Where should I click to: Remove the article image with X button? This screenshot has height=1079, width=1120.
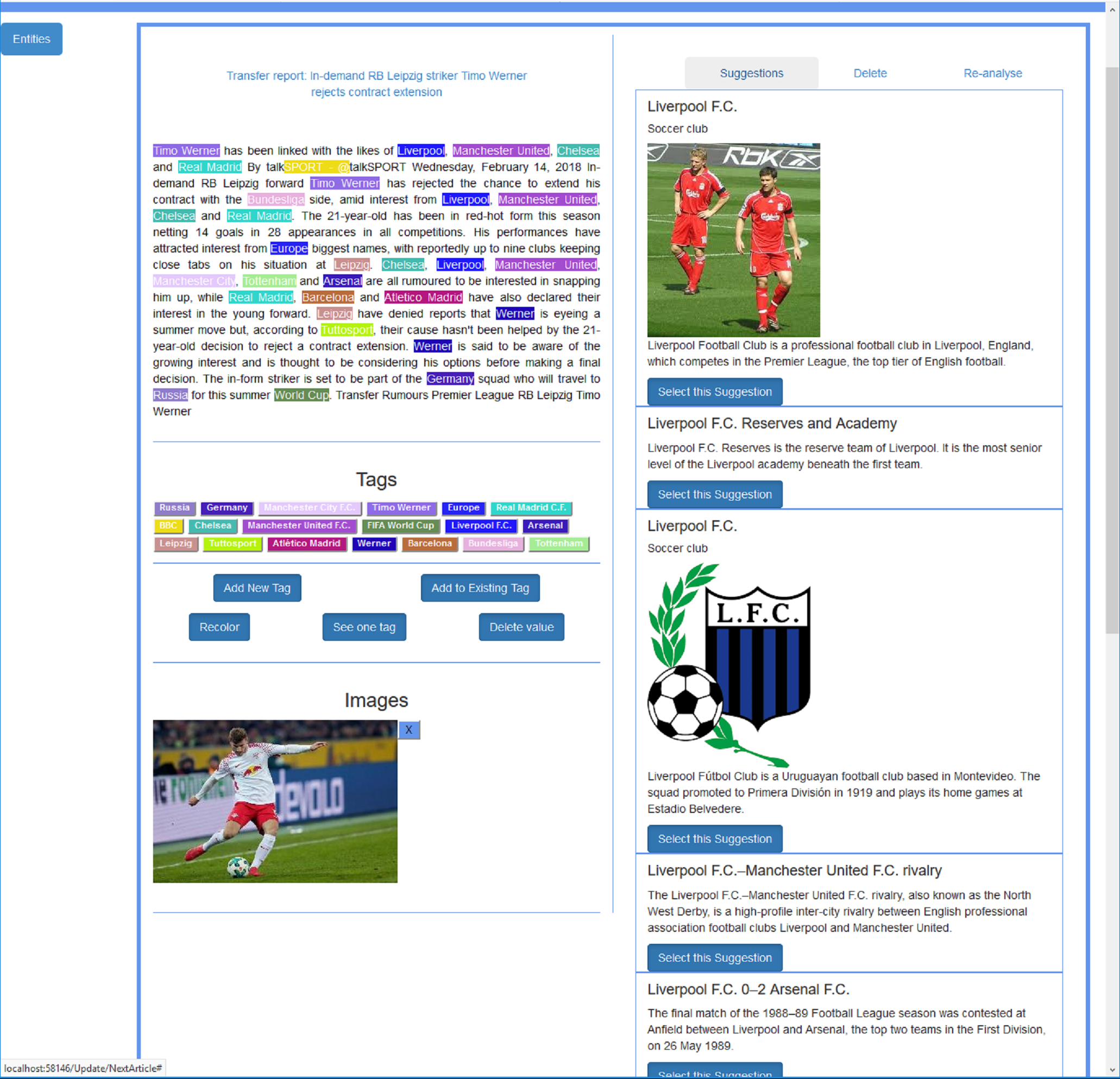[408, 729]
